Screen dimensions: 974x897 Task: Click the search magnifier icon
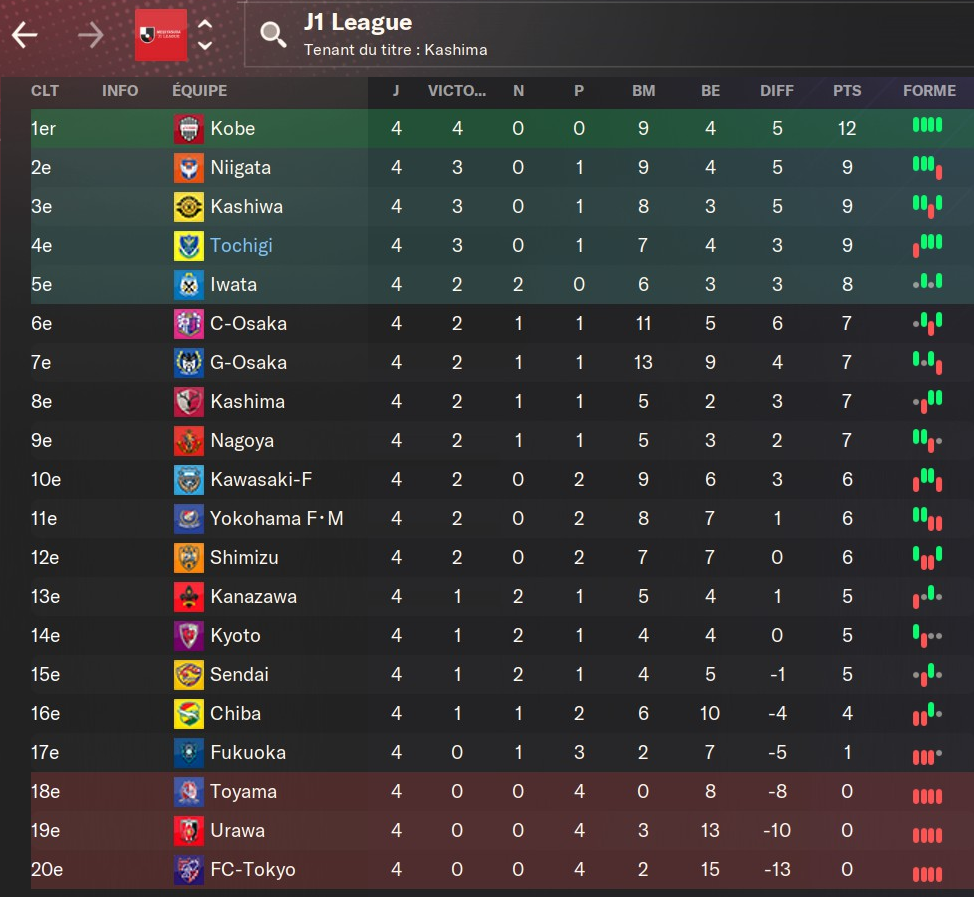pyautogui.click(x=273, y=35)
